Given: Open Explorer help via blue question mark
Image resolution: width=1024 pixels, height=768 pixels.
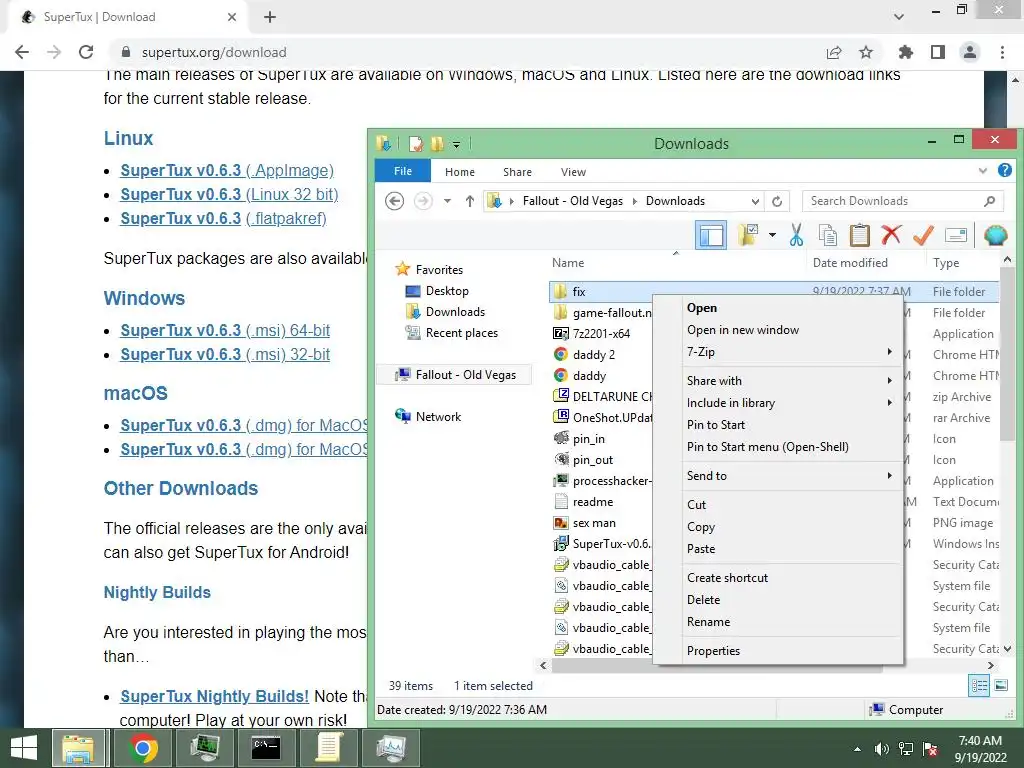Looking at the screenshot, I should (1004, 171).
